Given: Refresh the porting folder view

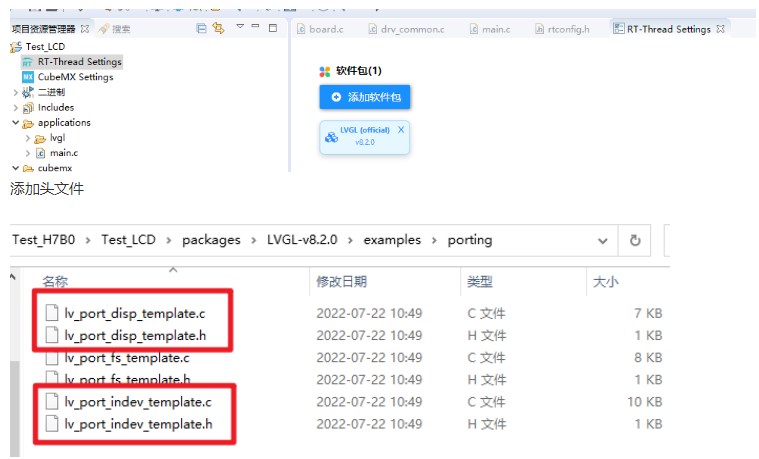Looking at the screenshot, I should [635, 240].
